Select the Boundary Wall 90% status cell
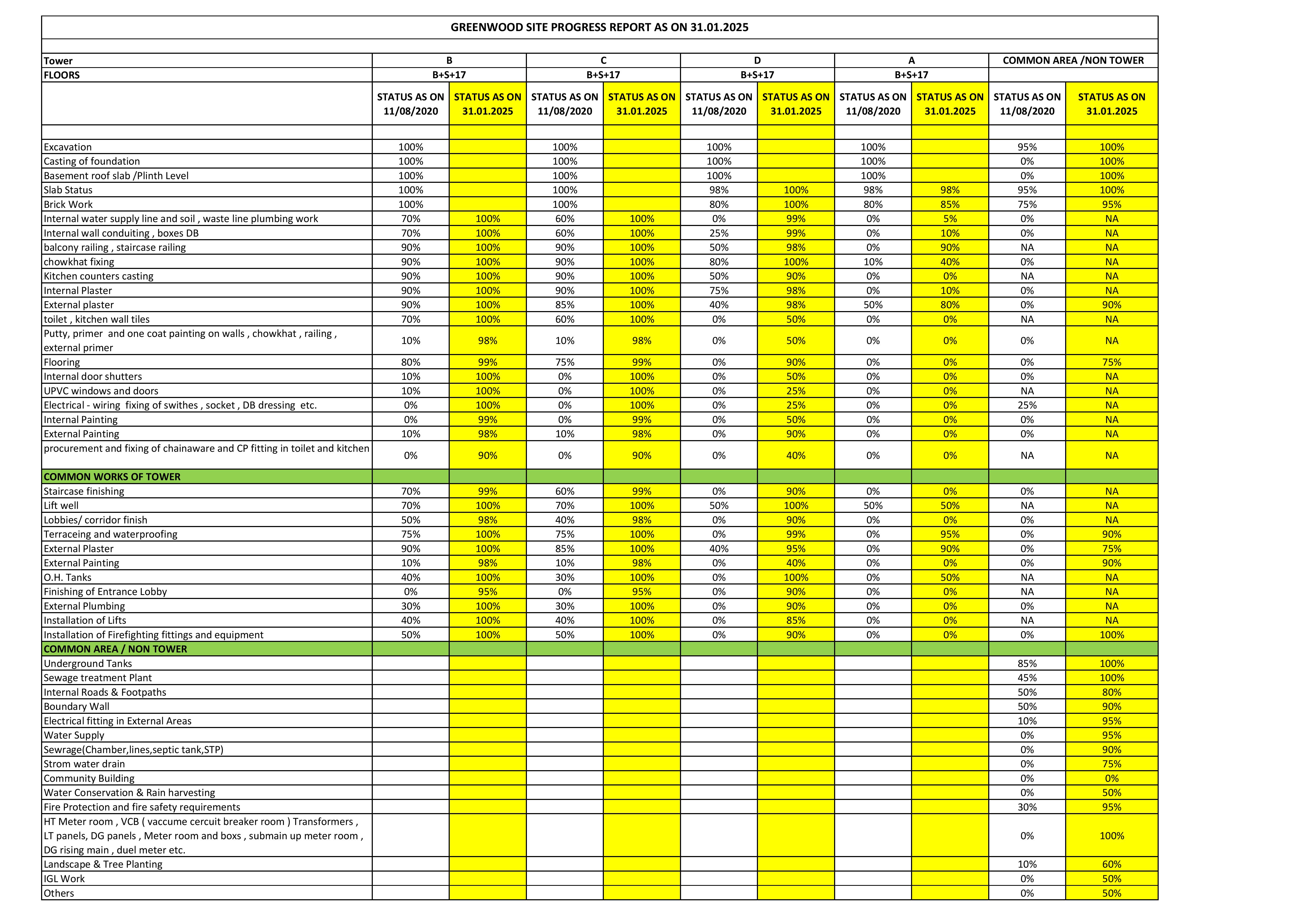This screenshot has width=1307, height=924. (1112, 707)
